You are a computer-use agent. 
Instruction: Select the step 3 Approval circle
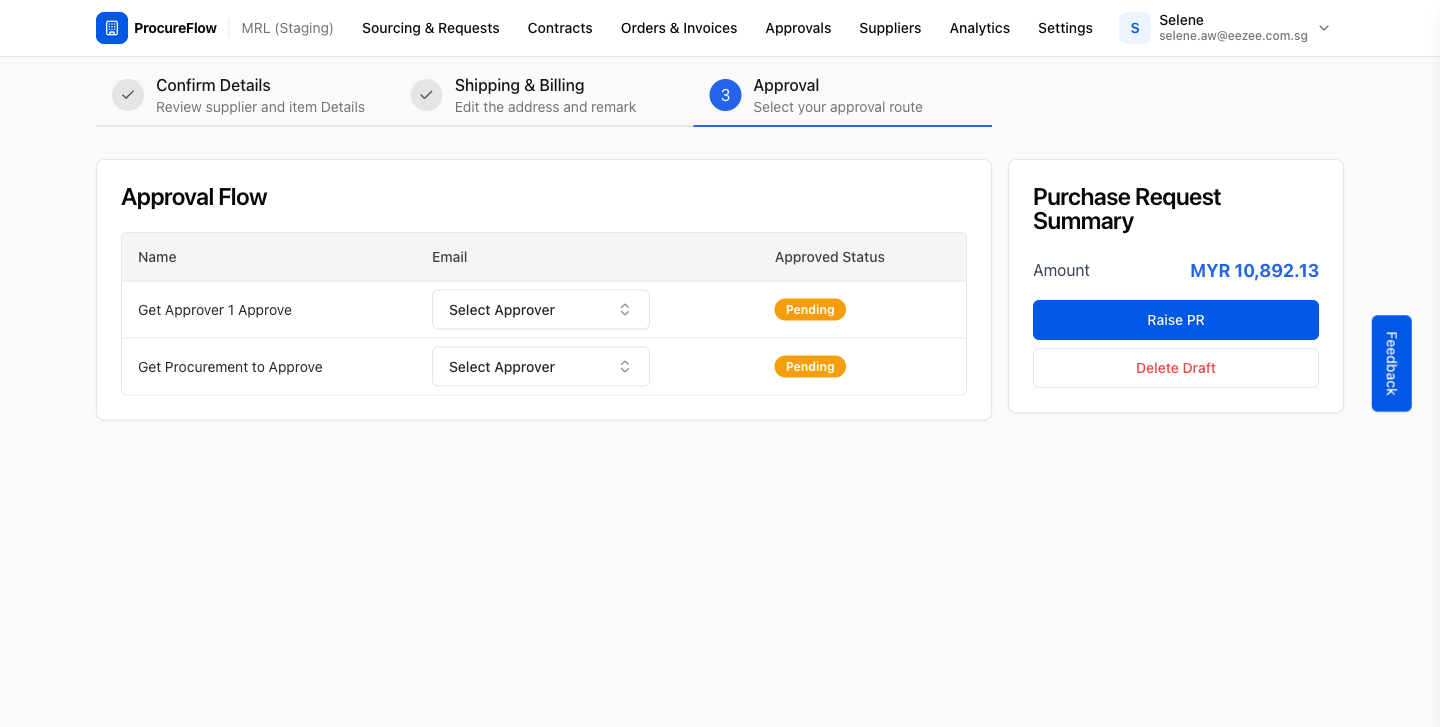725,95
